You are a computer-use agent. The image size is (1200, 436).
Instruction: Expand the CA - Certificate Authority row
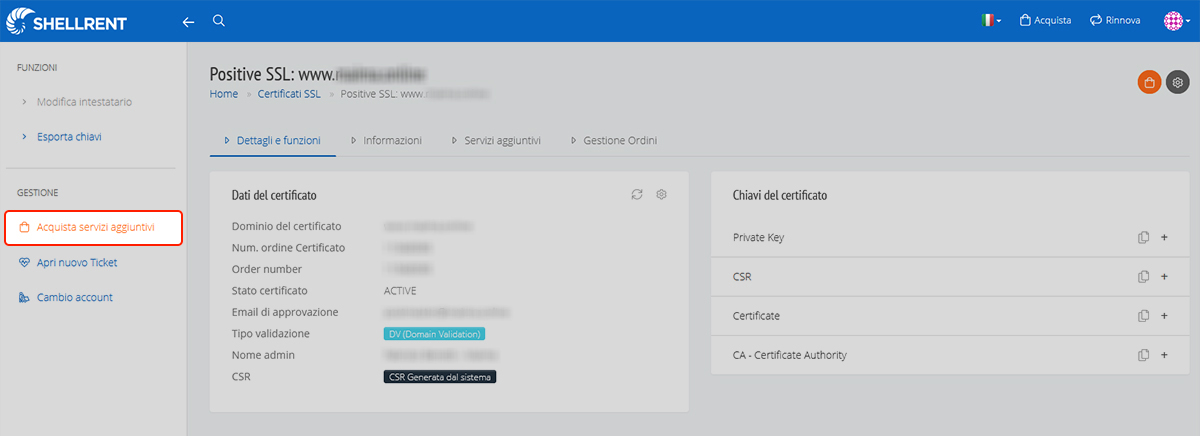pos(1164,355)
